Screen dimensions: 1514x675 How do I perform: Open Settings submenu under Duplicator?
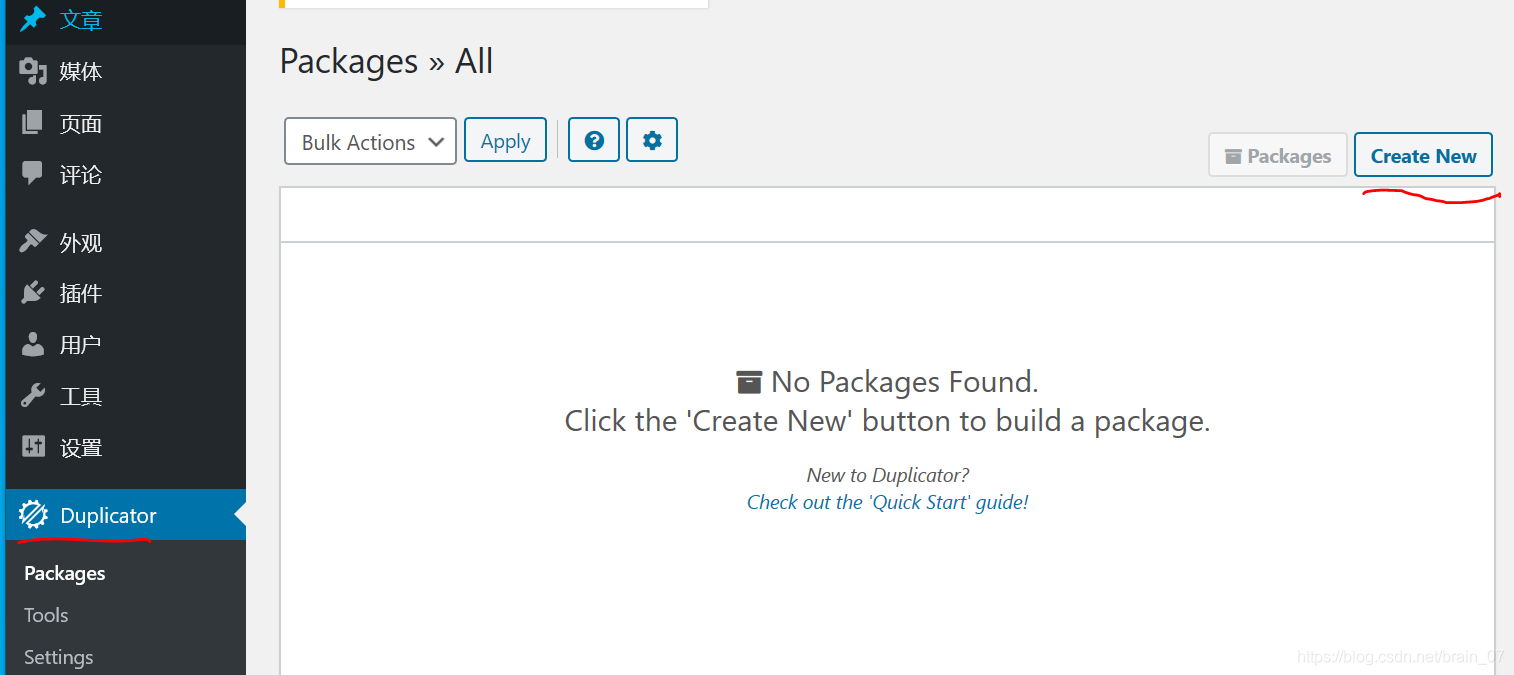pyautogui.click(x=58, y=657)
